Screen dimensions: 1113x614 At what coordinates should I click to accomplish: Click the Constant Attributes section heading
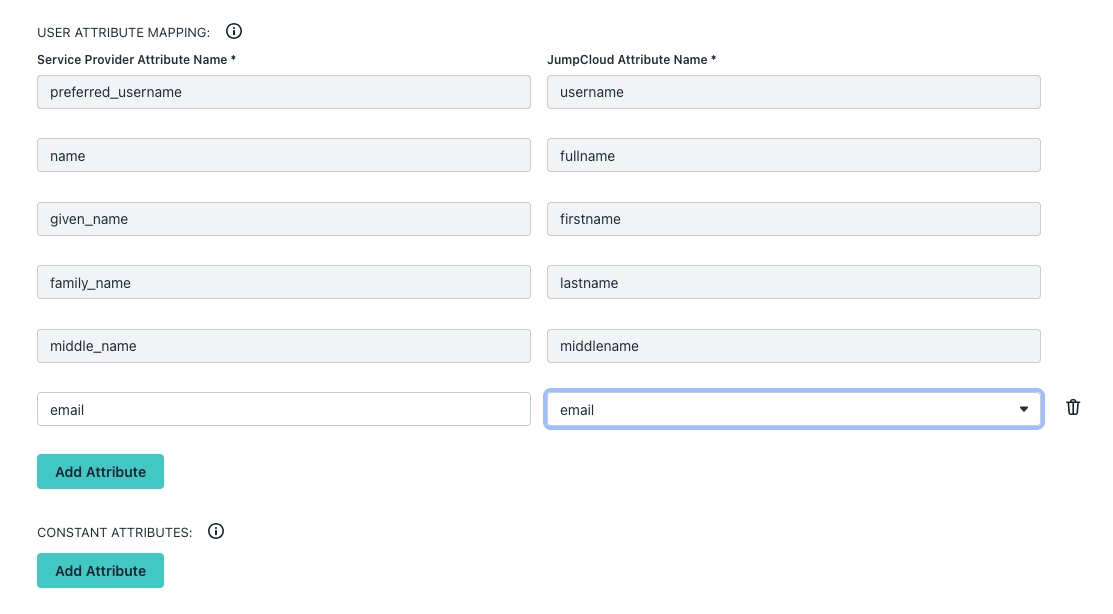click(114, 532)
